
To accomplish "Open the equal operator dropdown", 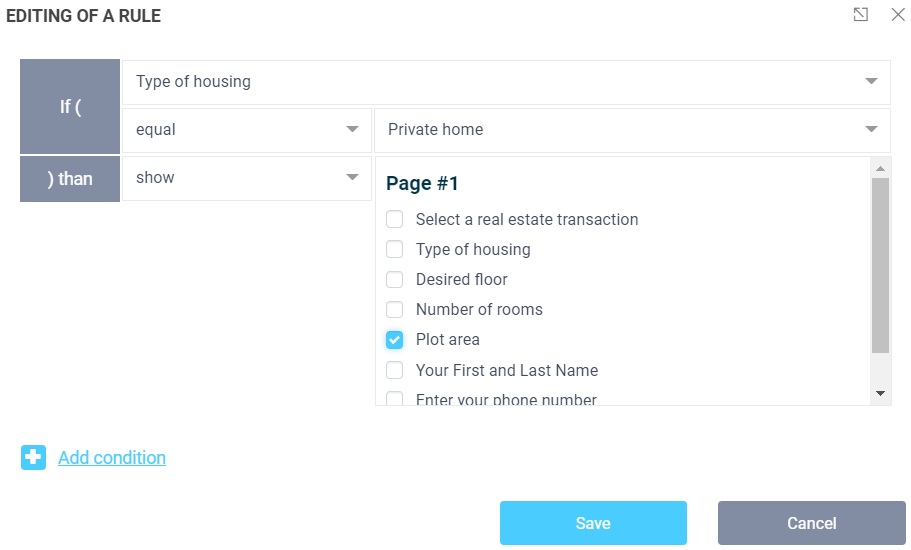I will coord(246,130).
